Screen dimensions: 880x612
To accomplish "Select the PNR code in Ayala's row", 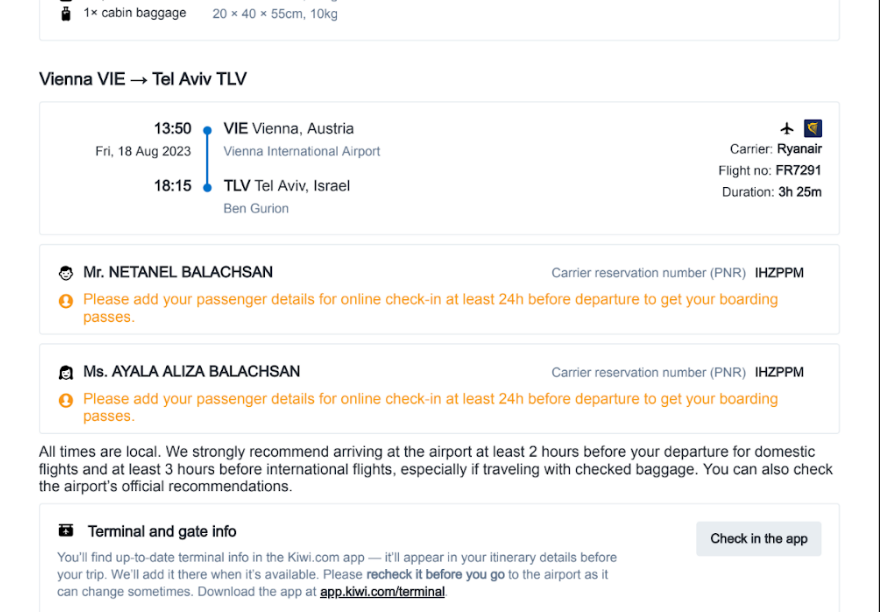I will coord(779,372).
